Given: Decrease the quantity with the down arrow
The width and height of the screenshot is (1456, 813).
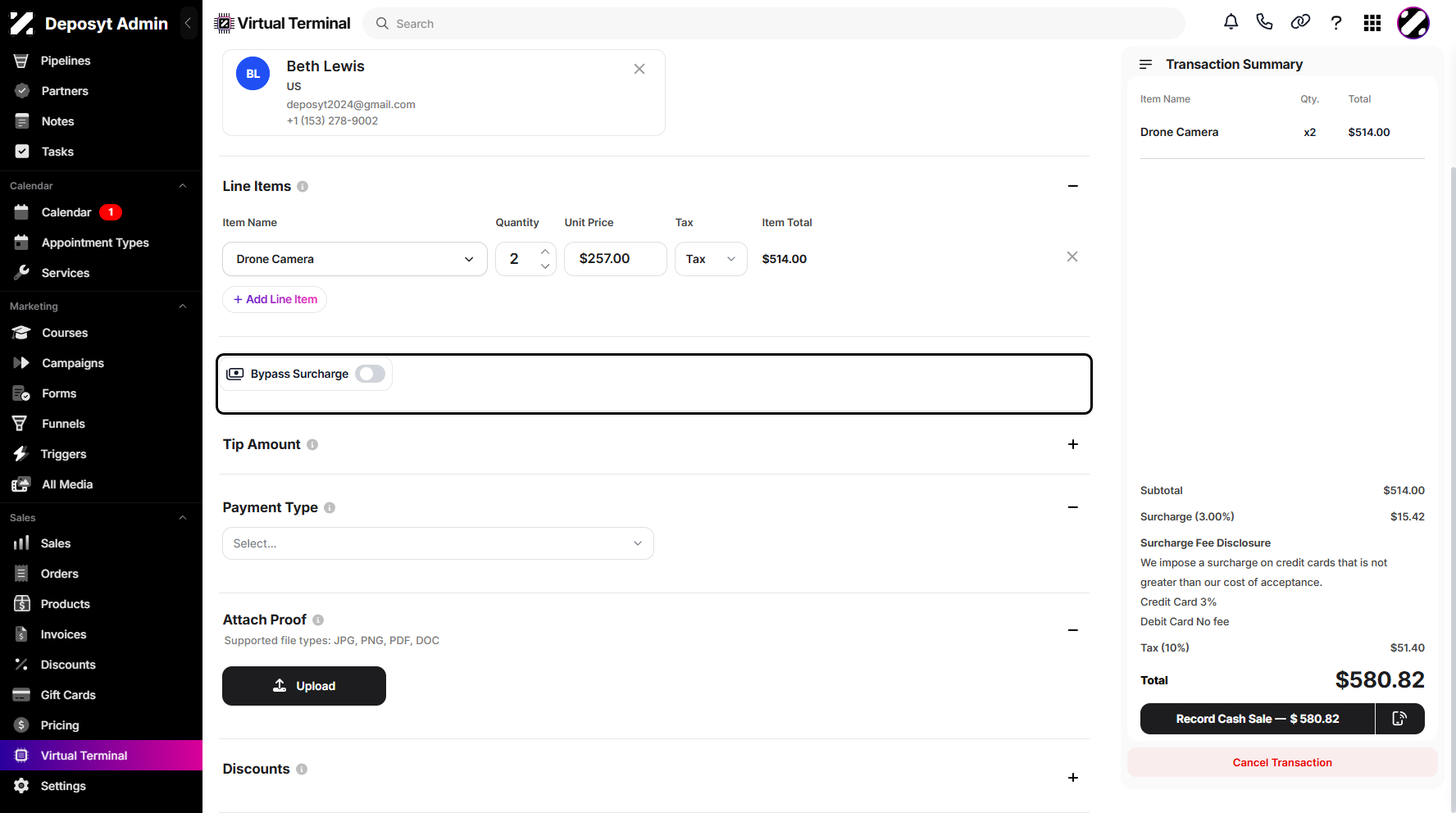Looking at the screenshot, I should pos(545,266).
